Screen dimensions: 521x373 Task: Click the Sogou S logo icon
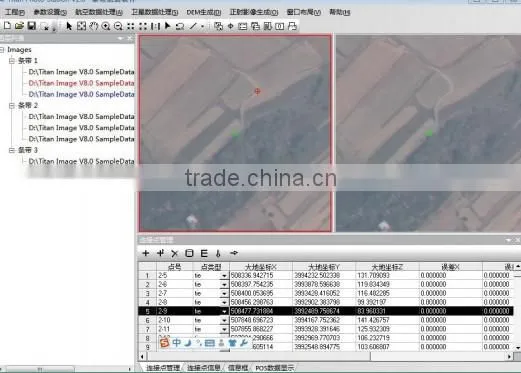pyautogui.click(x=165, y=343)
